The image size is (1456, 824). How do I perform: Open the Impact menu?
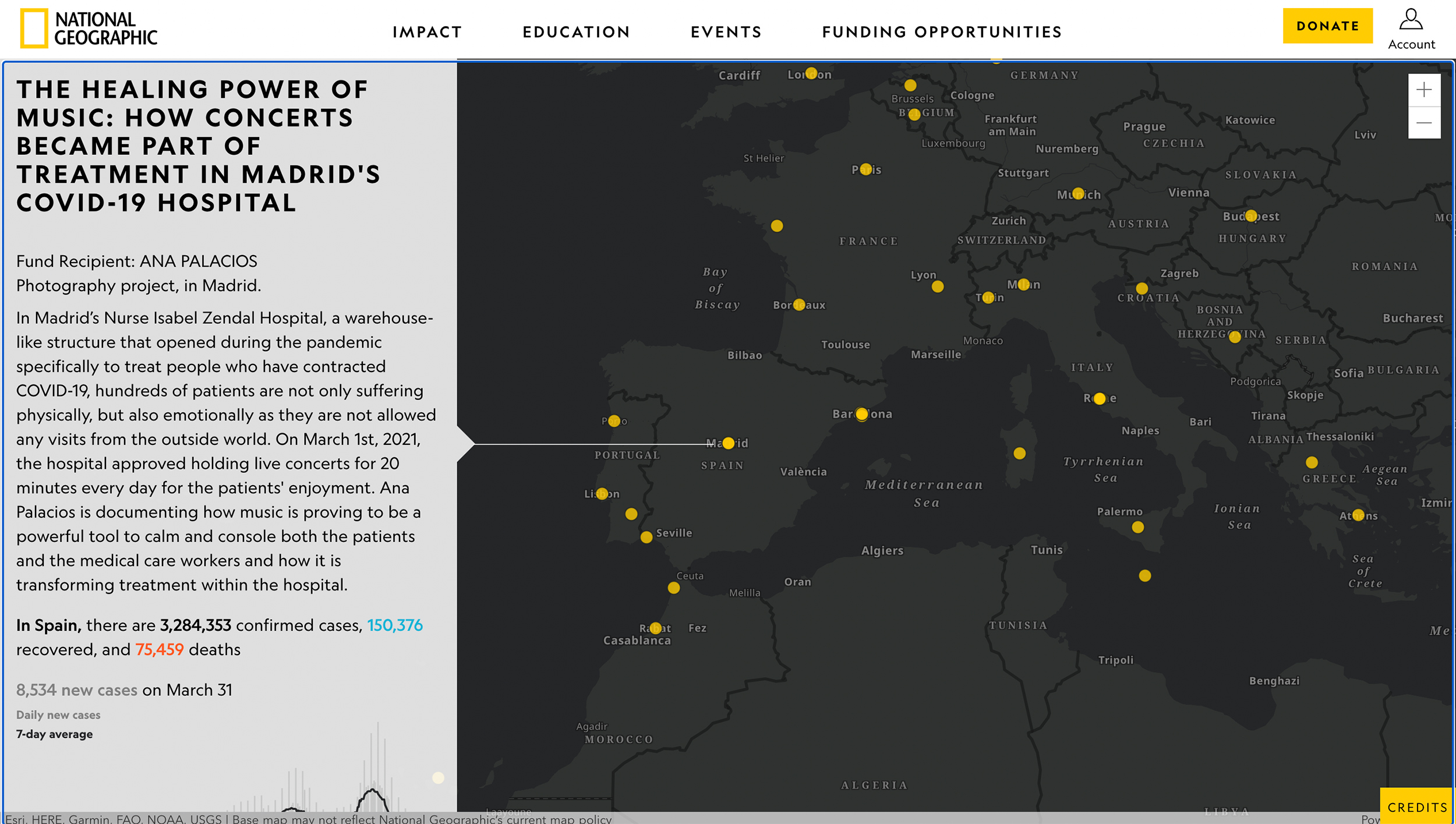point(427,32)
